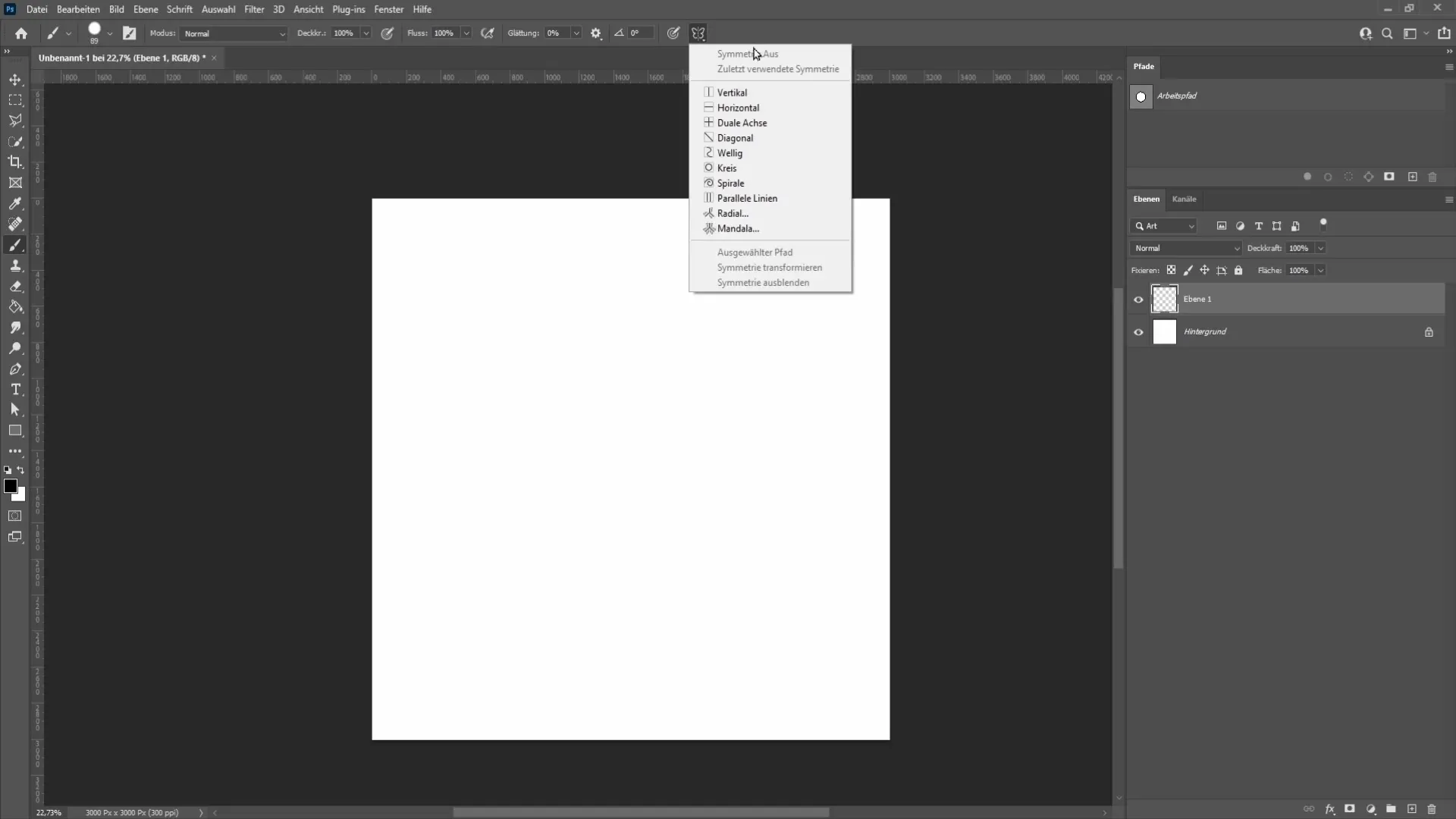Open the Fläche fill dropdown arrow
1456x819 pixels.
(x=1320, y=270)
